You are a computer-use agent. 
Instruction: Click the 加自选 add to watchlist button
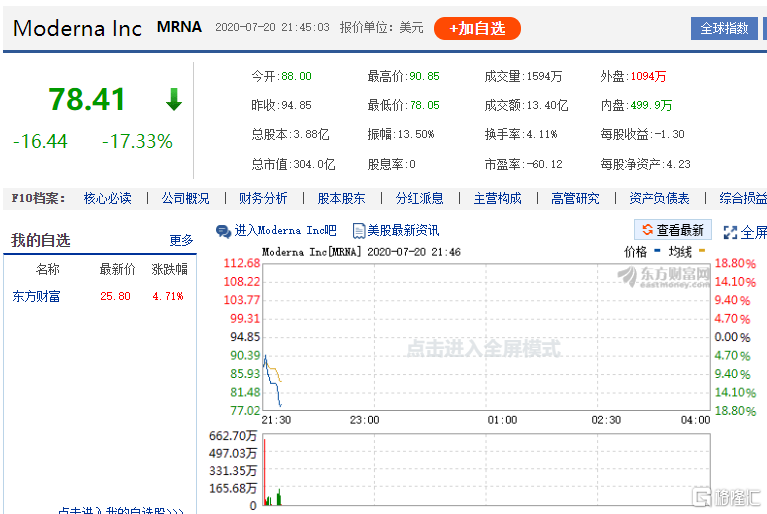pyautogui.click(x=477, y=28)
